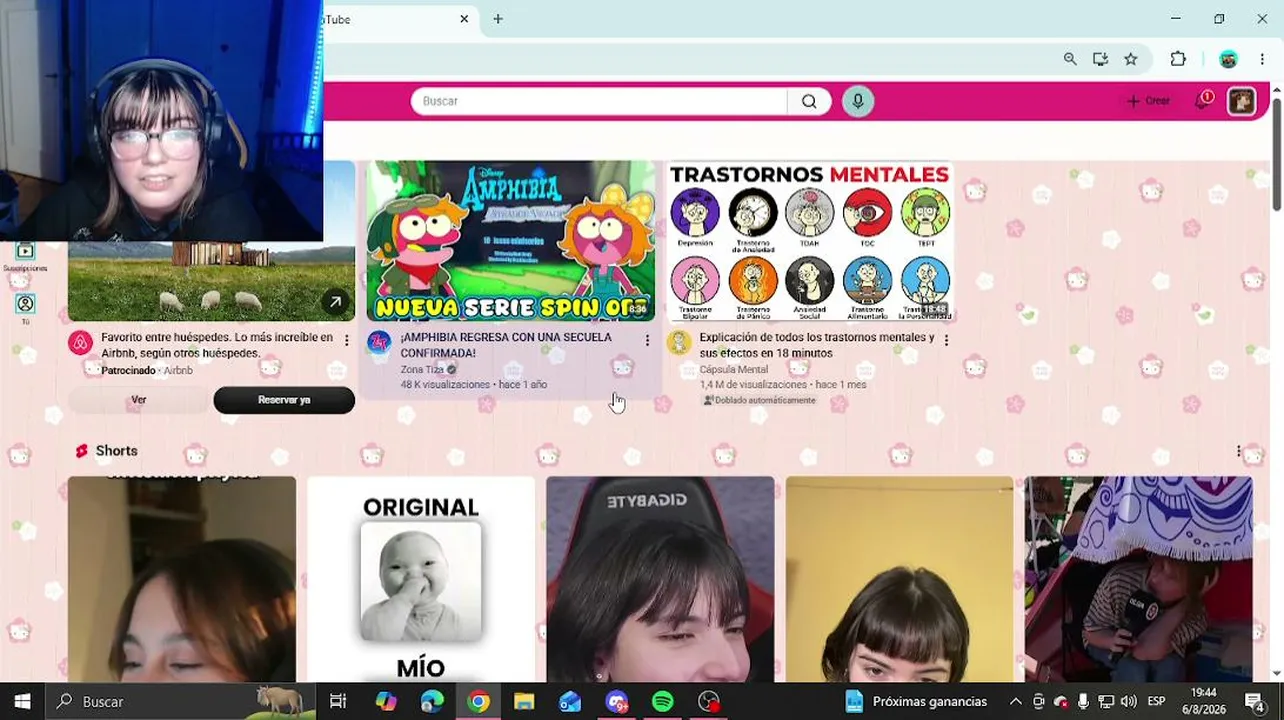
Task: Open options menu for the Amphibia video
Action: tap(647, 341)
